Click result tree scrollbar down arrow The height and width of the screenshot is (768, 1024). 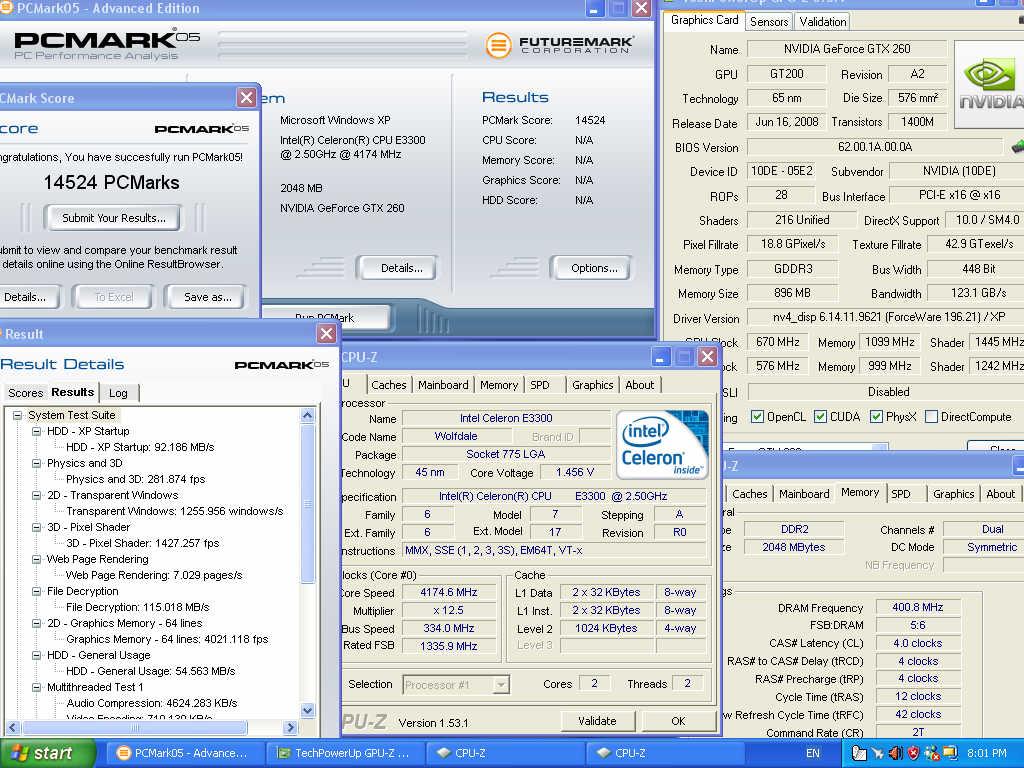point(308,710)
